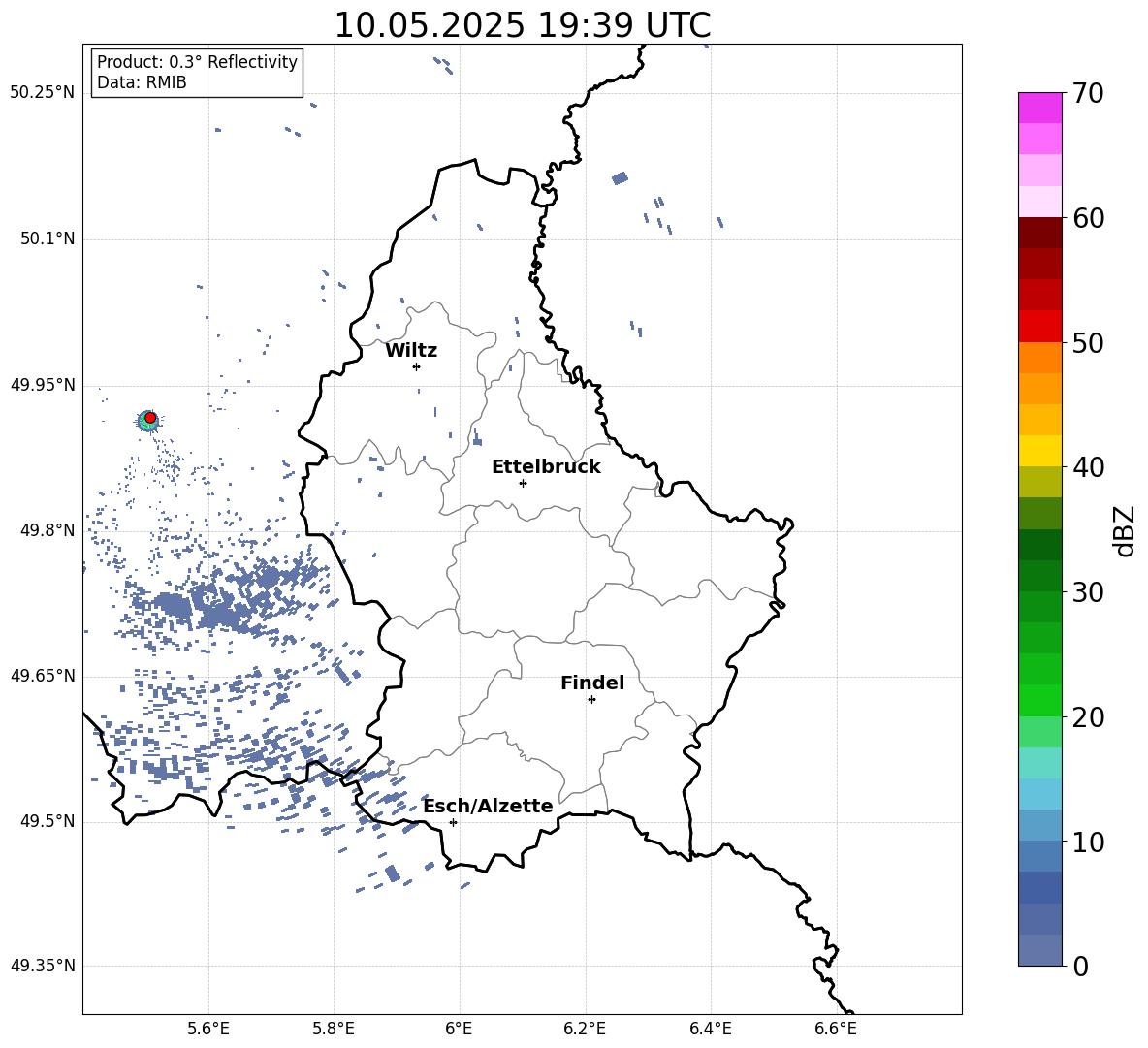Click the Findel station cross marker
Viewport: 1148px width, 1048px height.
point(591,700)
